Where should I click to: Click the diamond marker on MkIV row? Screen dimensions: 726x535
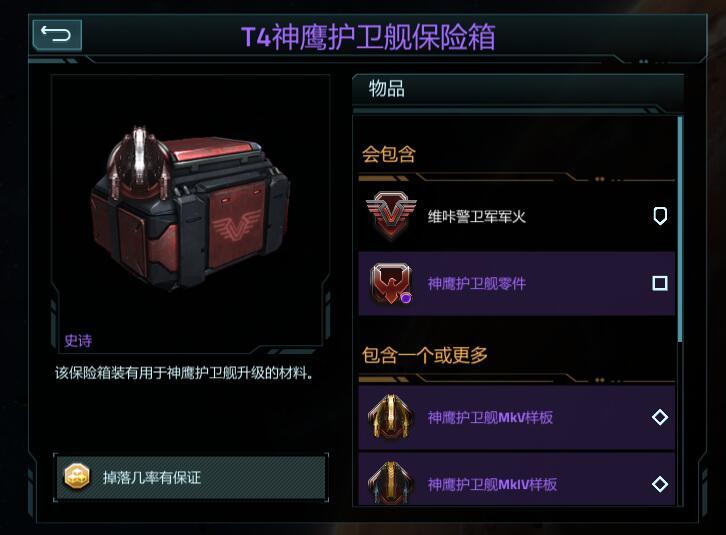tap(660, 484)
